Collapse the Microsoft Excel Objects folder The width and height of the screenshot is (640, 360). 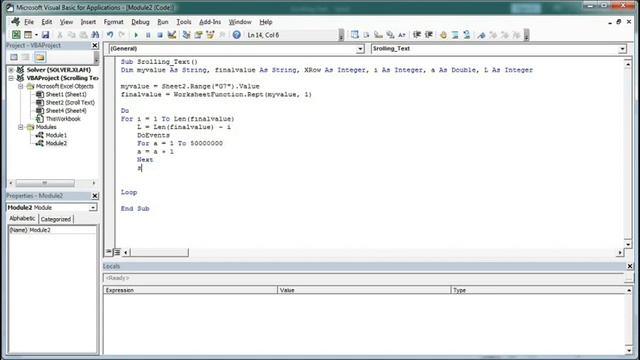point(20,86)
